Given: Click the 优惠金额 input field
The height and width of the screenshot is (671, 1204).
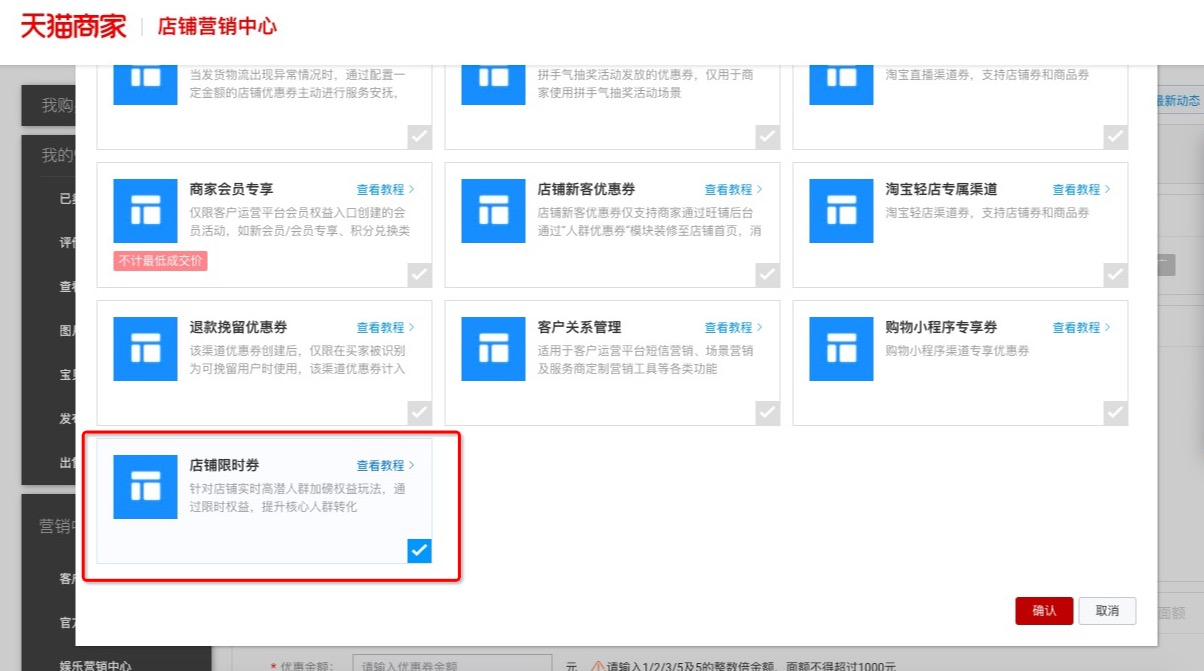Looking at the screenshot, I should (x=452, y=664).
